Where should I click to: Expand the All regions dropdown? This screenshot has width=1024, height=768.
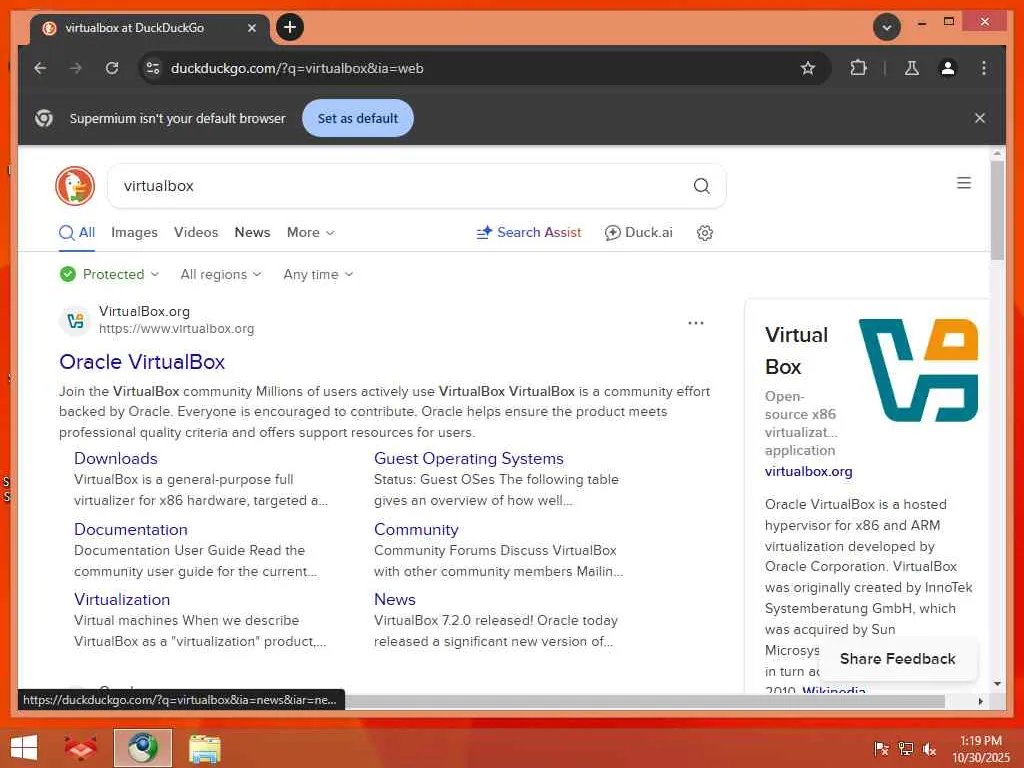pyautogui.click(x=221, y=274)
